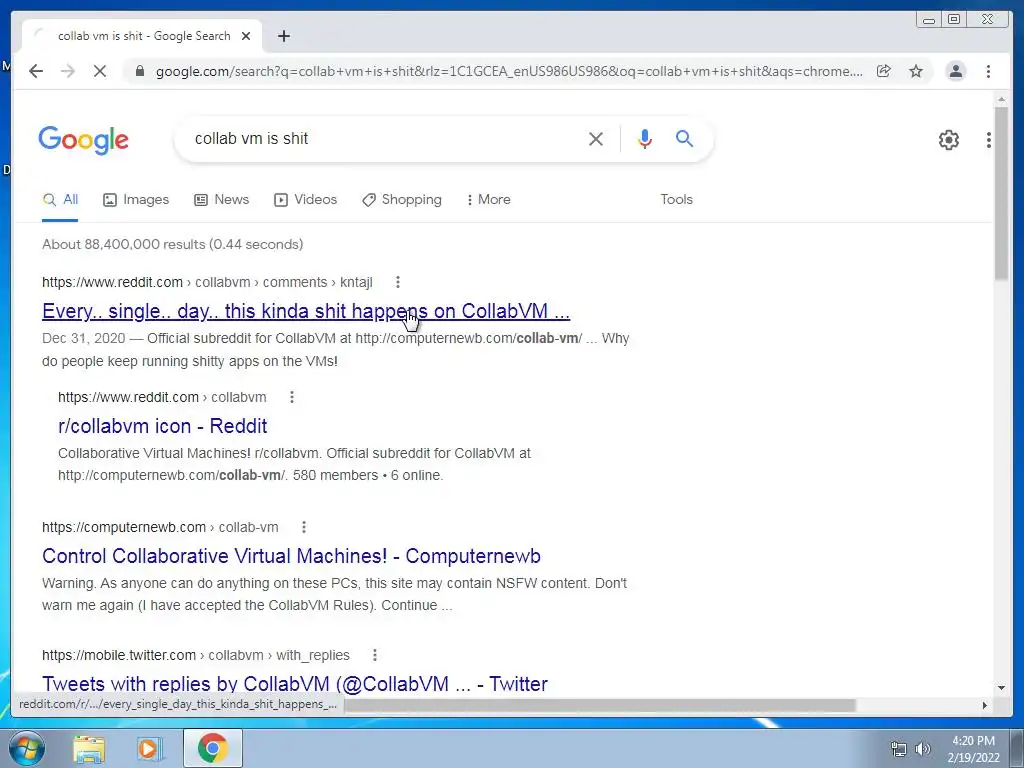1024x768 pixels.
Task: Submit search with the magnifier icon
Action: (684, 138)
